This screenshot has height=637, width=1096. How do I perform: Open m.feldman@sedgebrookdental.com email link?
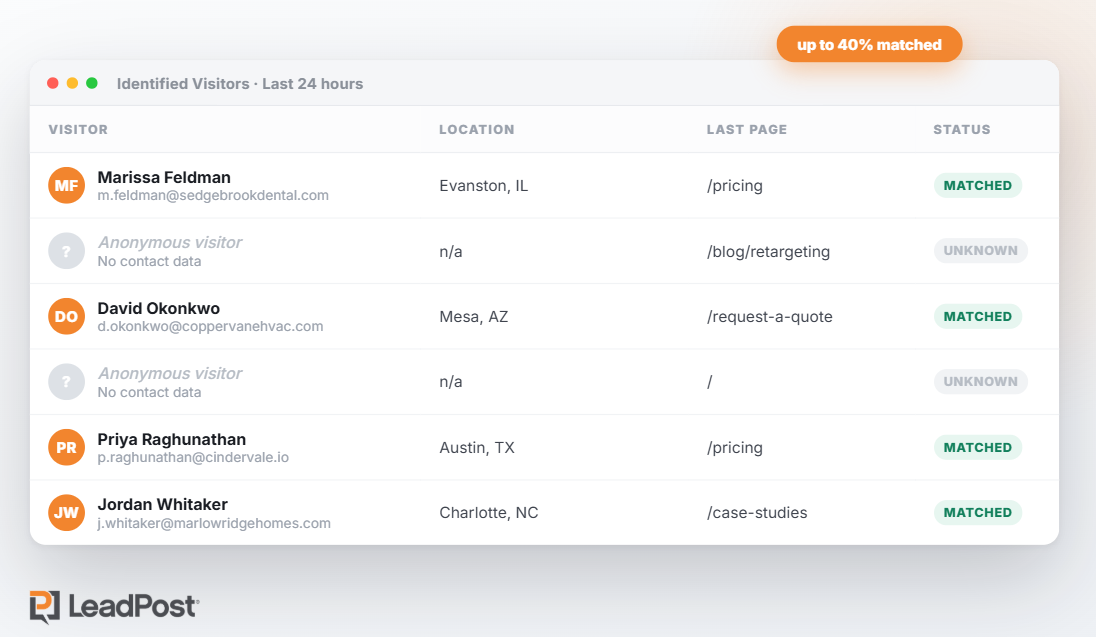click(212, 196)
